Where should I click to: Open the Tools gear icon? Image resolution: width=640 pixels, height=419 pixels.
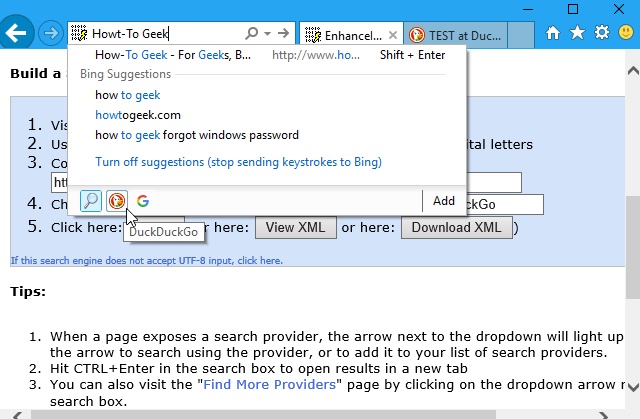[x=602, y=32]
